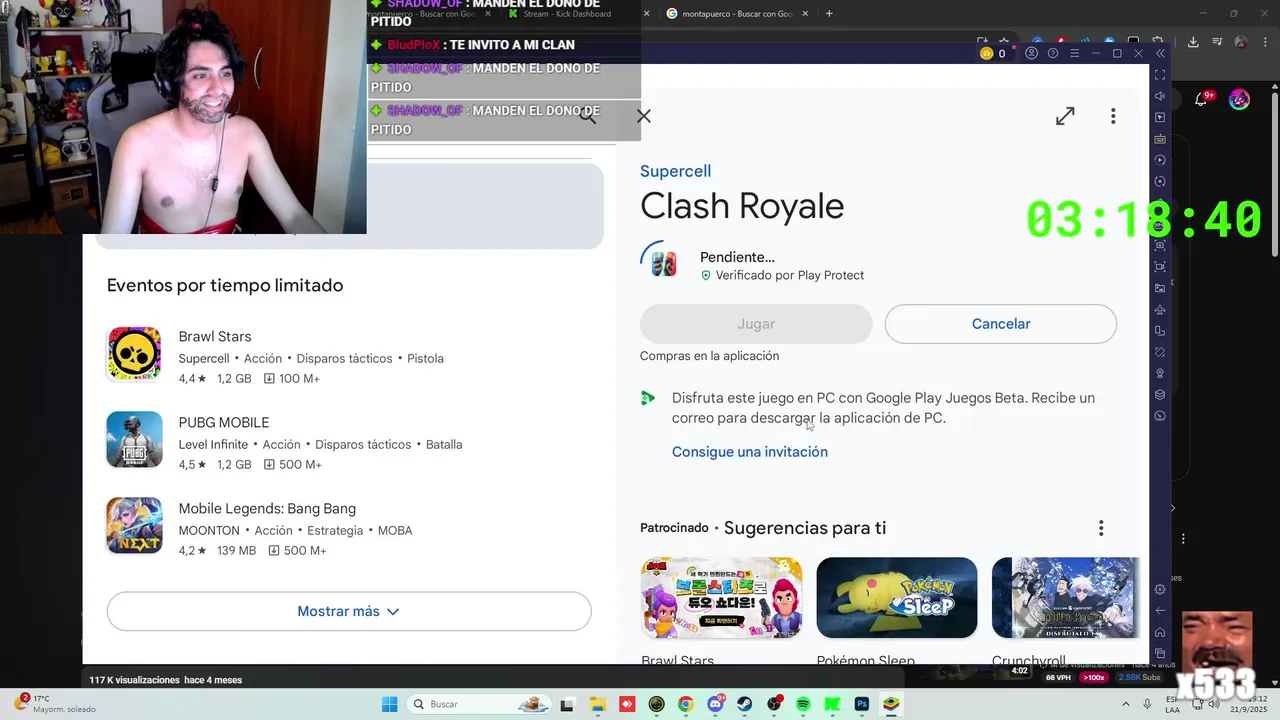Close the Play Store search with the X

pos(644,116)
